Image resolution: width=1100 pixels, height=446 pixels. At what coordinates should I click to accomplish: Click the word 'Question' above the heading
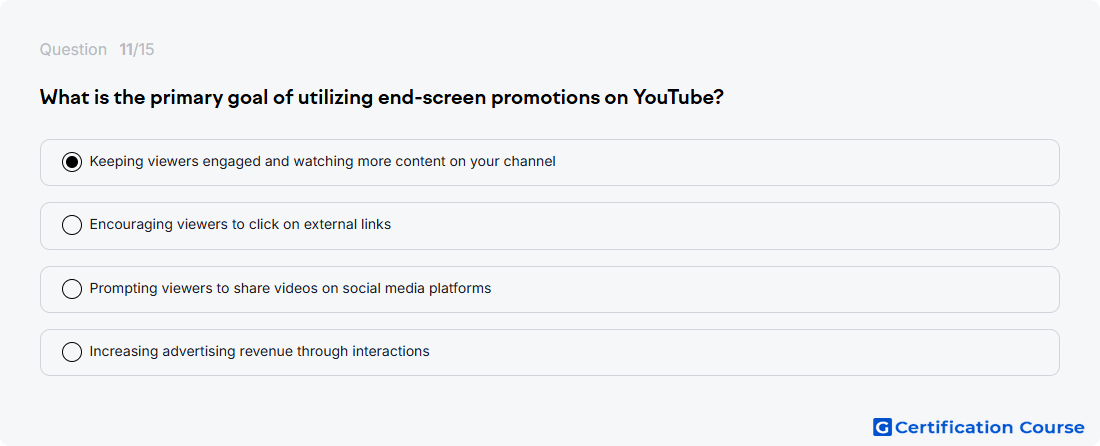coord(73,50)
